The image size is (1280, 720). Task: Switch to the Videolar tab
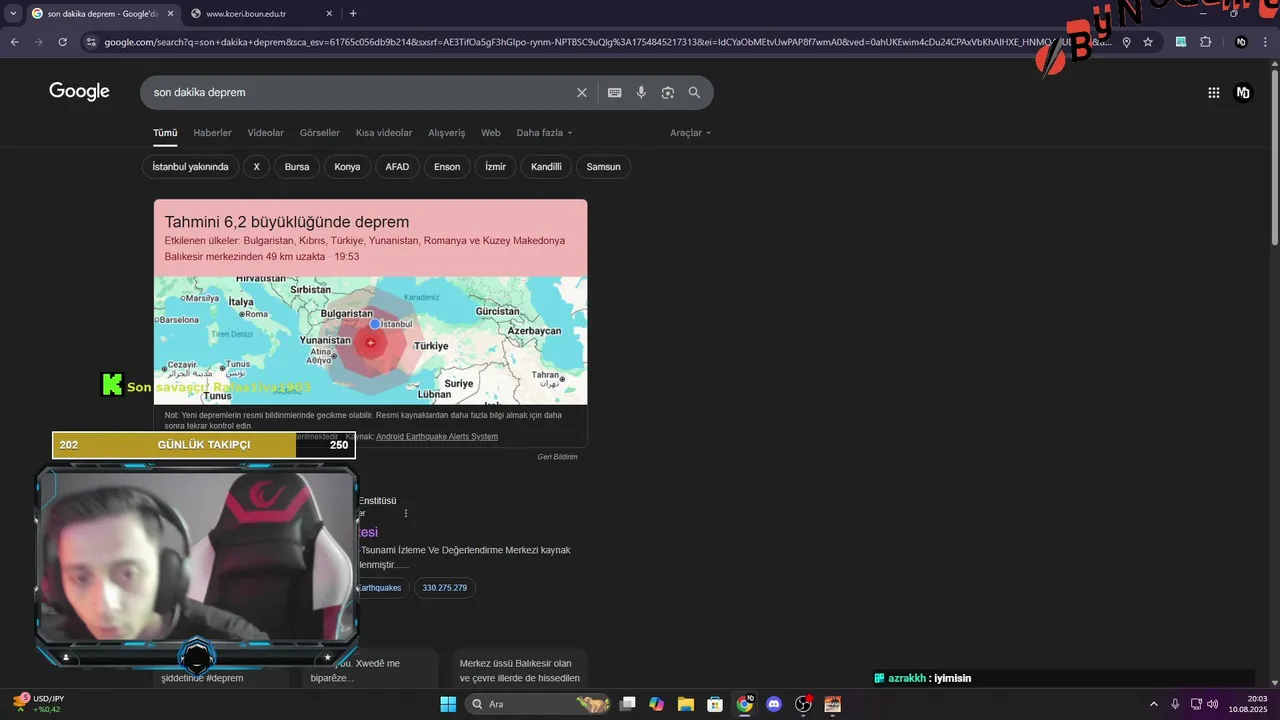(266, 133)
